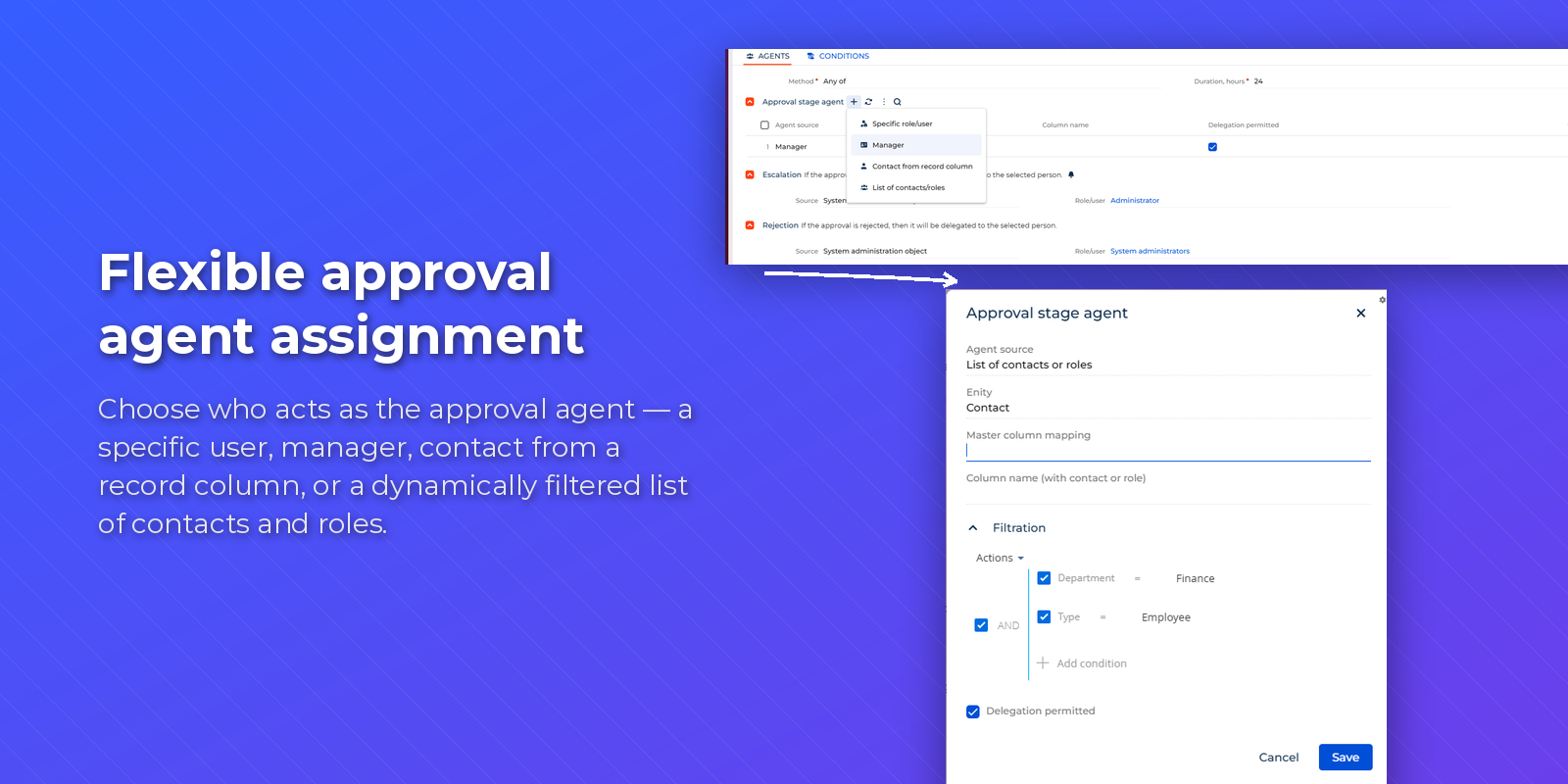Open the Administrator role link
Image resolution: width=1568 pixels, height=784 pixels.
[1135, 201]
